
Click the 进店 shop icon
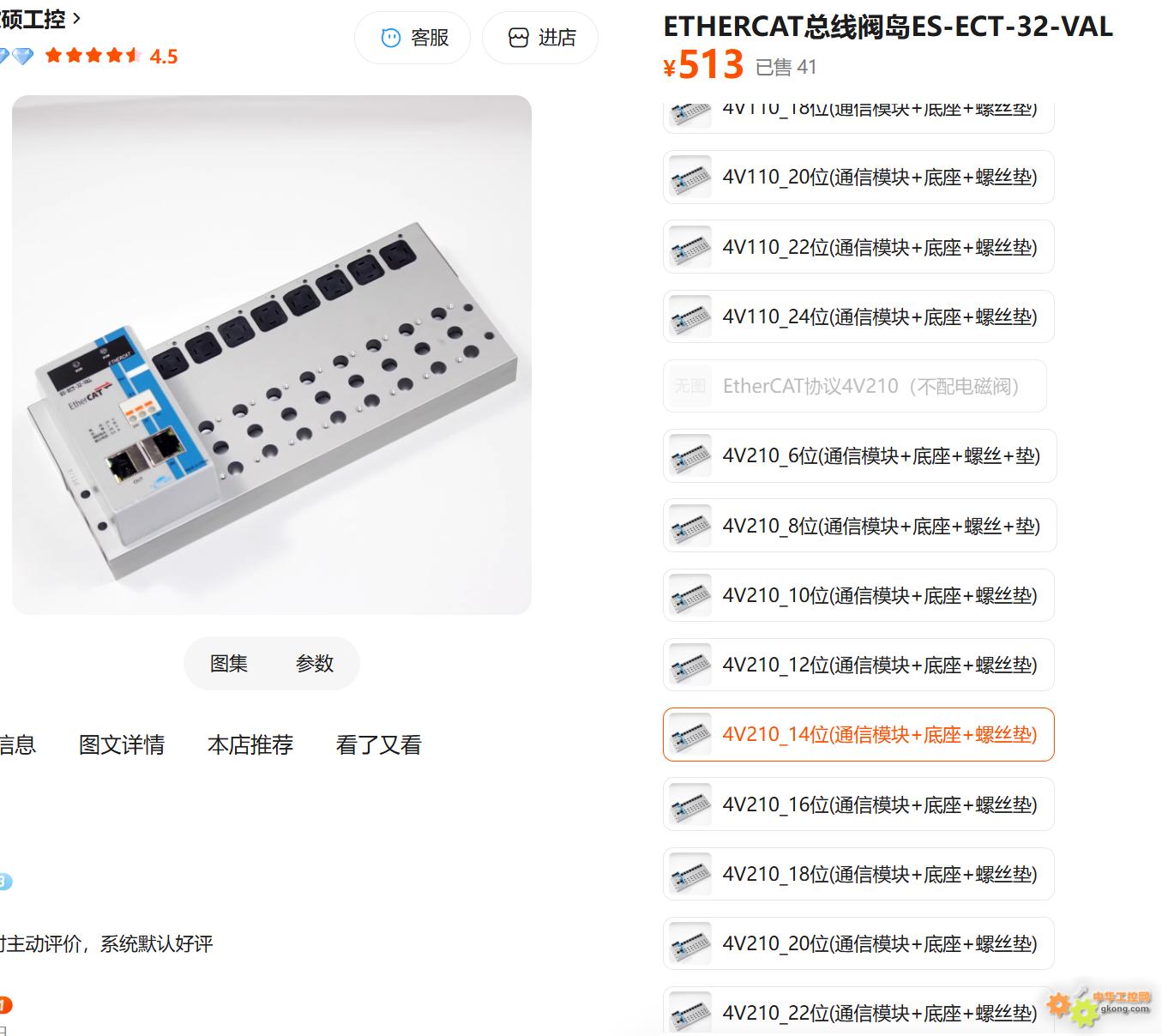519,38
